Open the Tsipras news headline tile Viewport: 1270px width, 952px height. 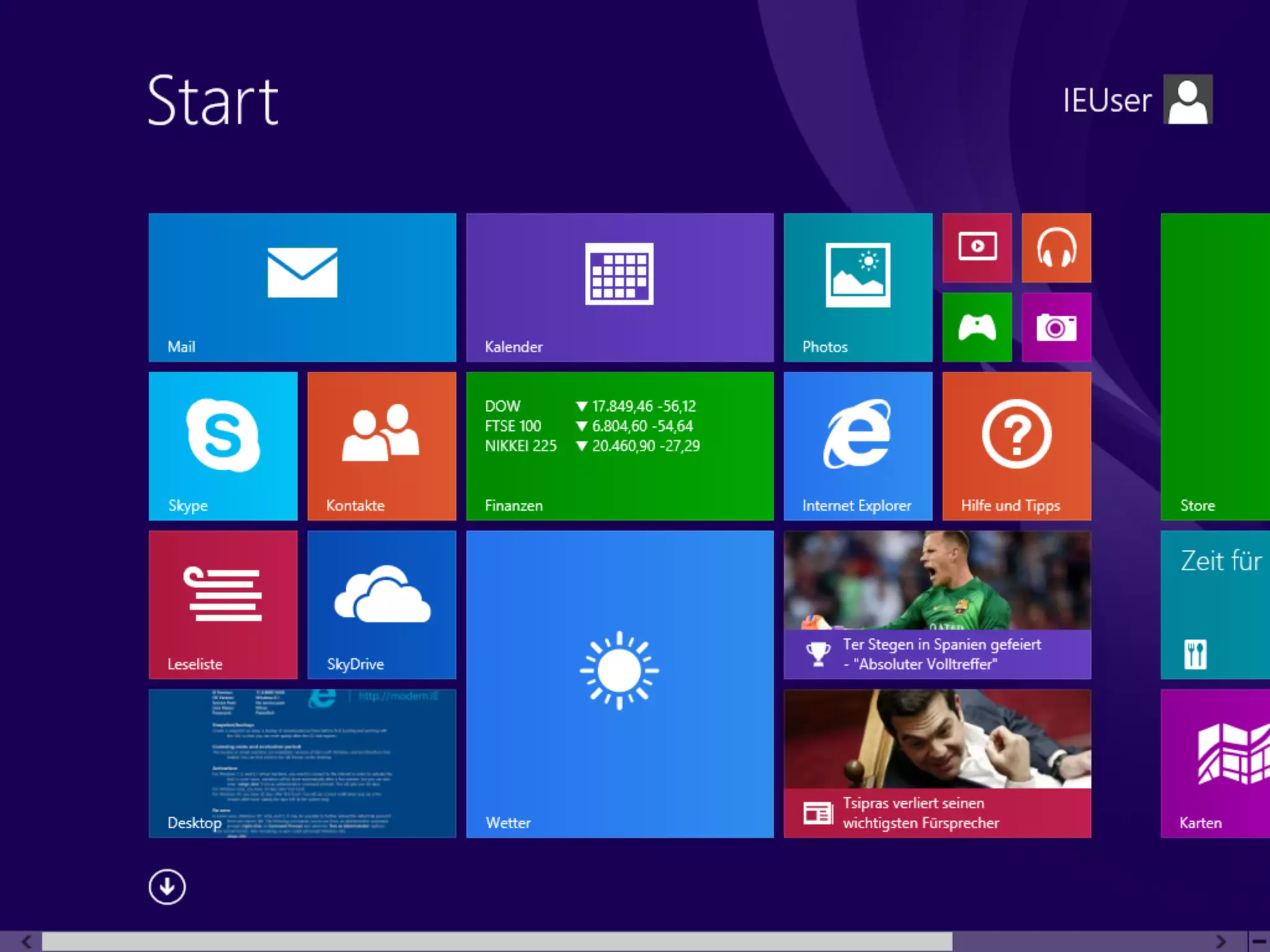tap(937, 763)
